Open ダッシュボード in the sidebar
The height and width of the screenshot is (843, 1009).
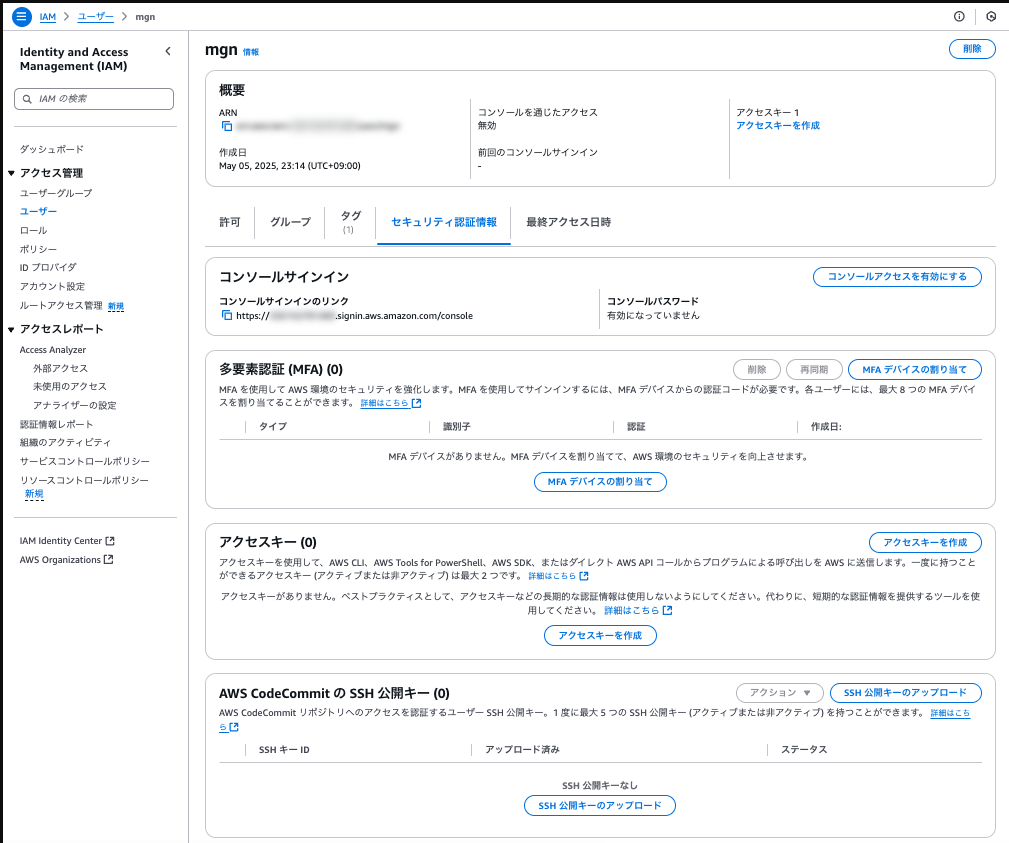click(x=51, y=149)
